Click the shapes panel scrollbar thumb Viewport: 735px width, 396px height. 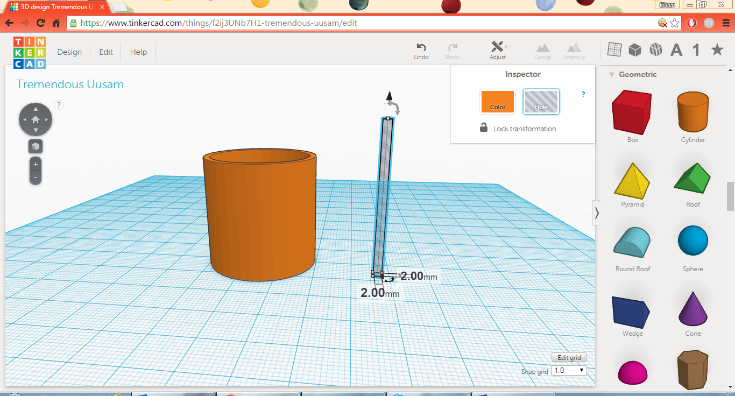pos(730,196)
